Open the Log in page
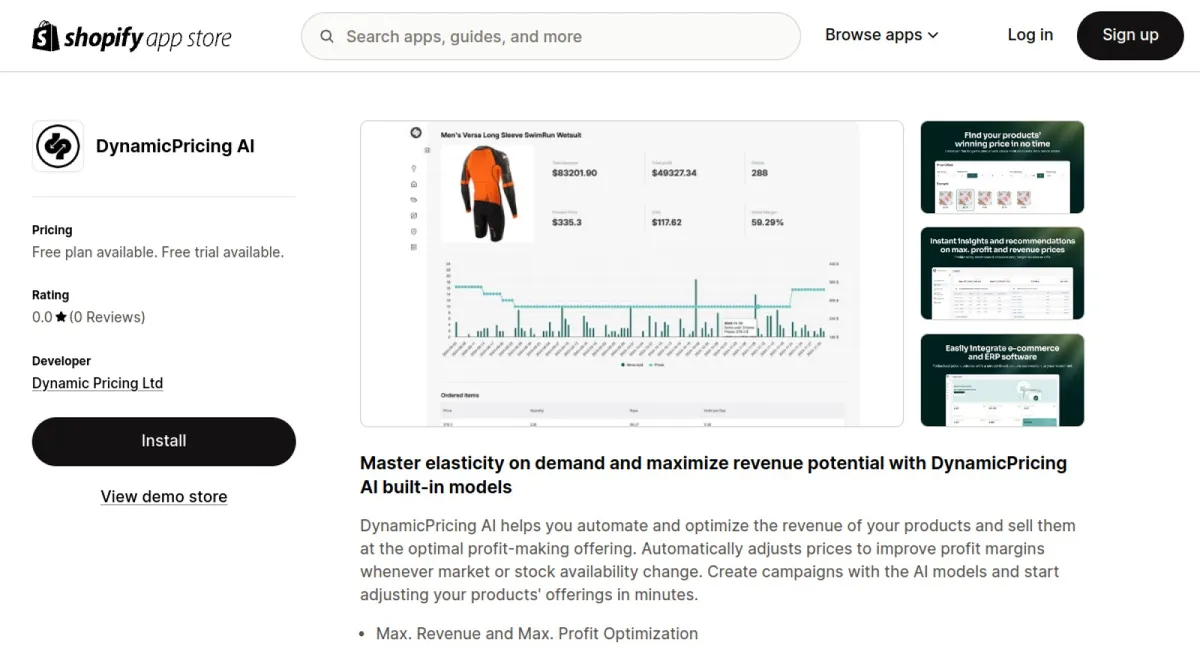Screen dimensions: 1200x650 tap(1029, 35)
